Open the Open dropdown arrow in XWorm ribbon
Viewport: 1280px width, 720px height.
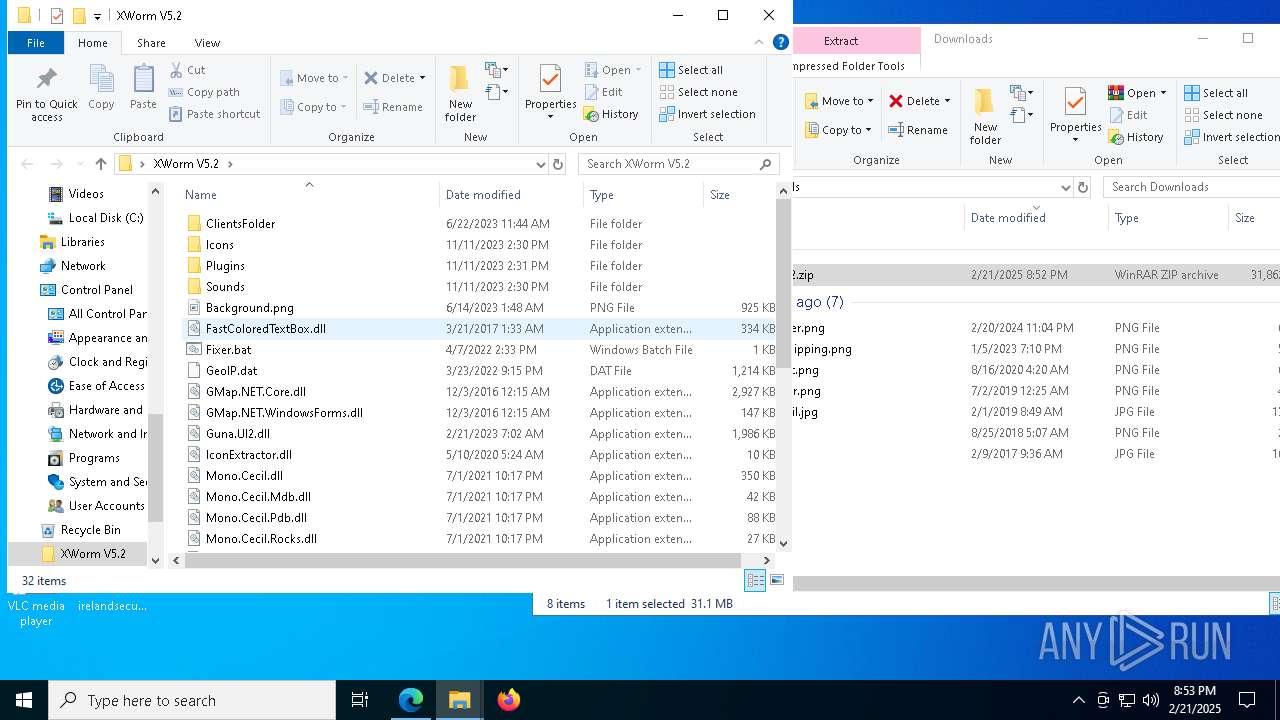[638, 70]
